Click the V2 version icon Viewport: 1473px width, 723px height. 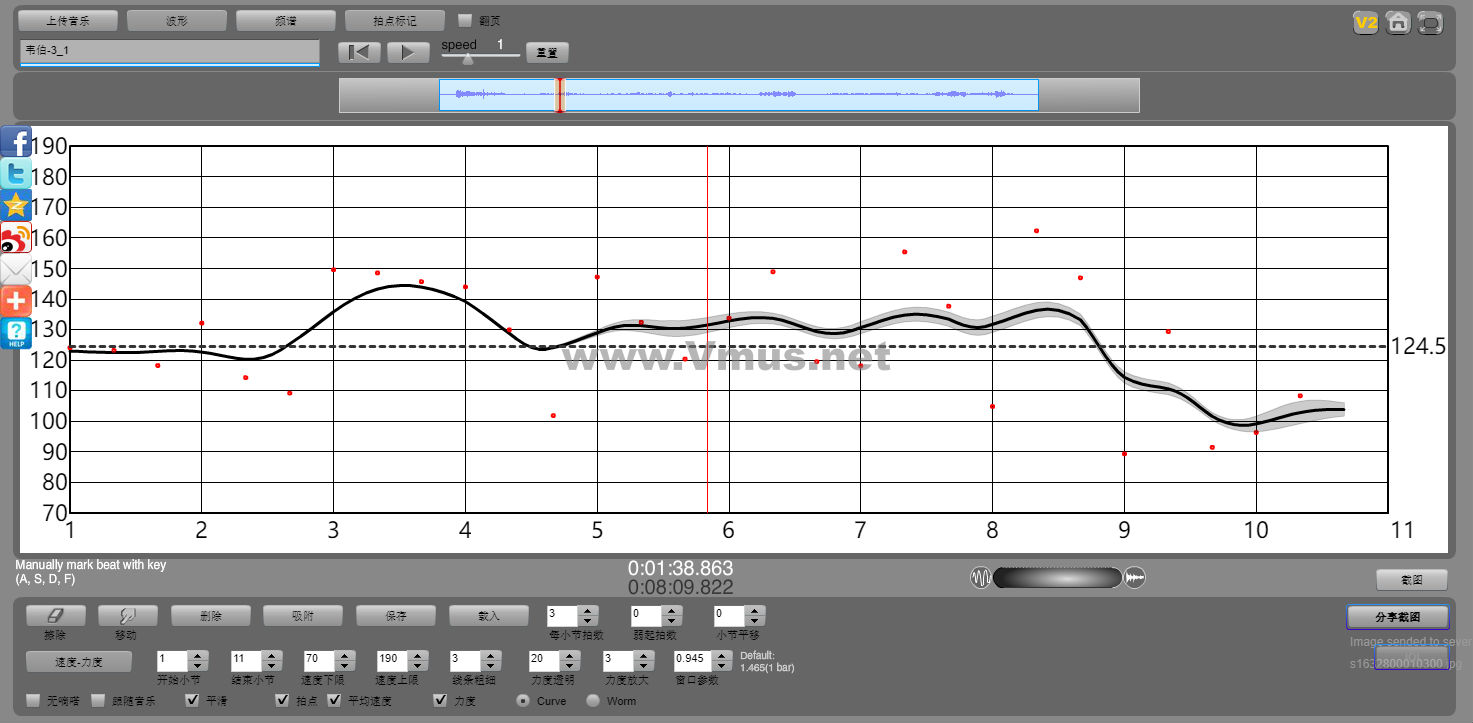1365,22
